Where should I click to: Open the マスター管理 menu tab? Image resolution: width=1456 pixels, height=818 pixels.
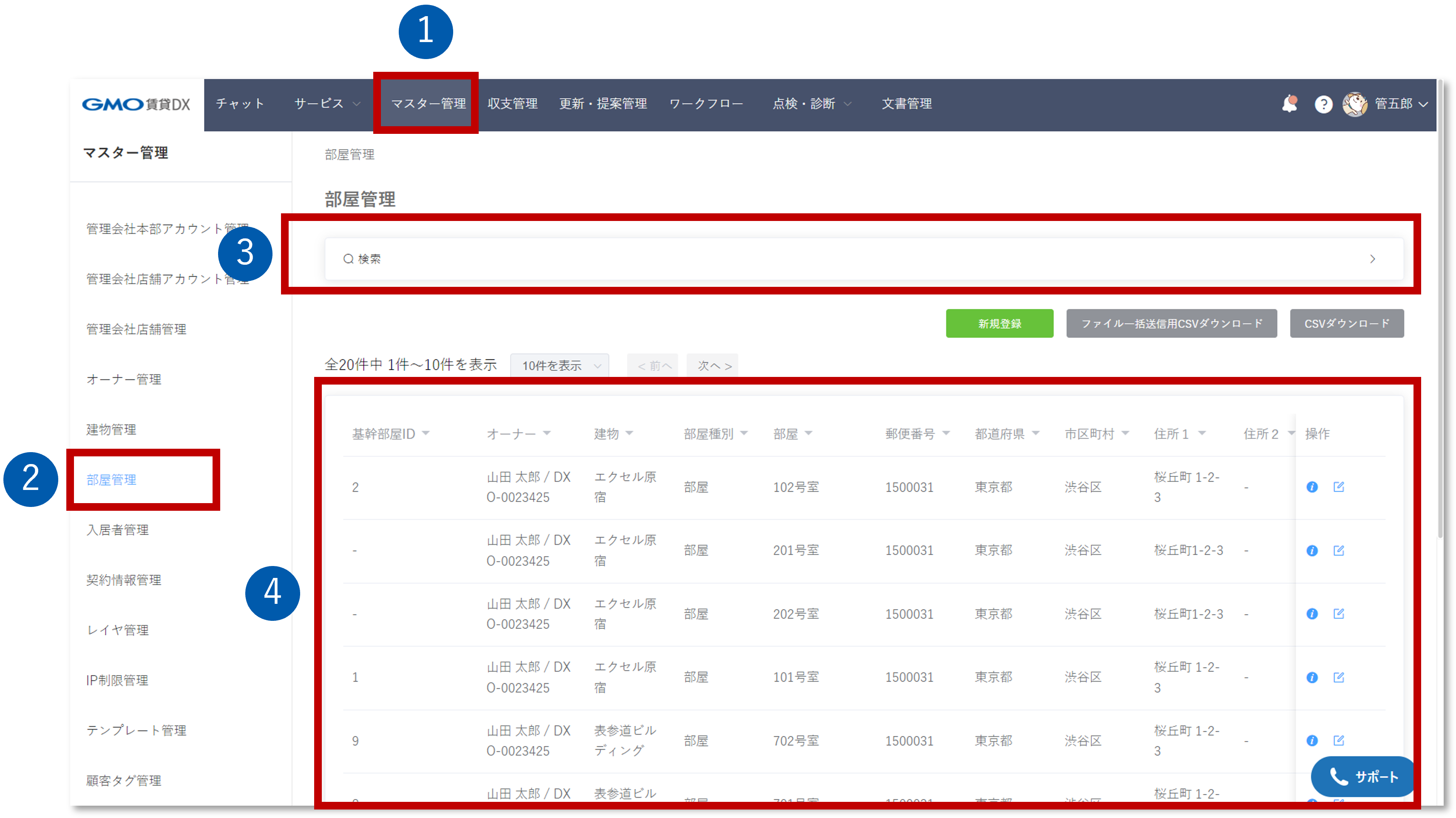[428, 104]
